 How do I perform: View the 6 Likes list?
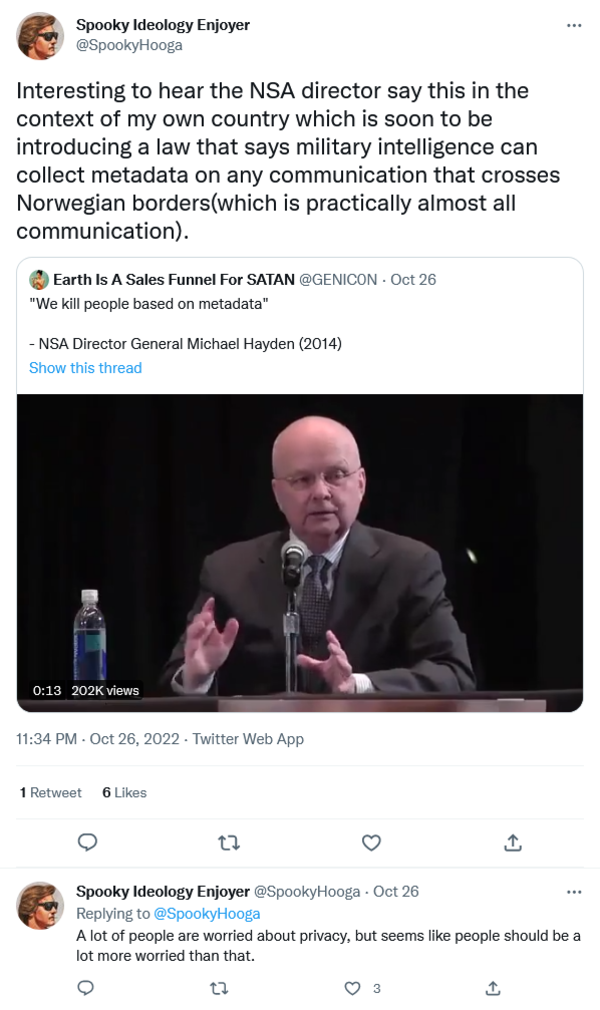[124, 792]
